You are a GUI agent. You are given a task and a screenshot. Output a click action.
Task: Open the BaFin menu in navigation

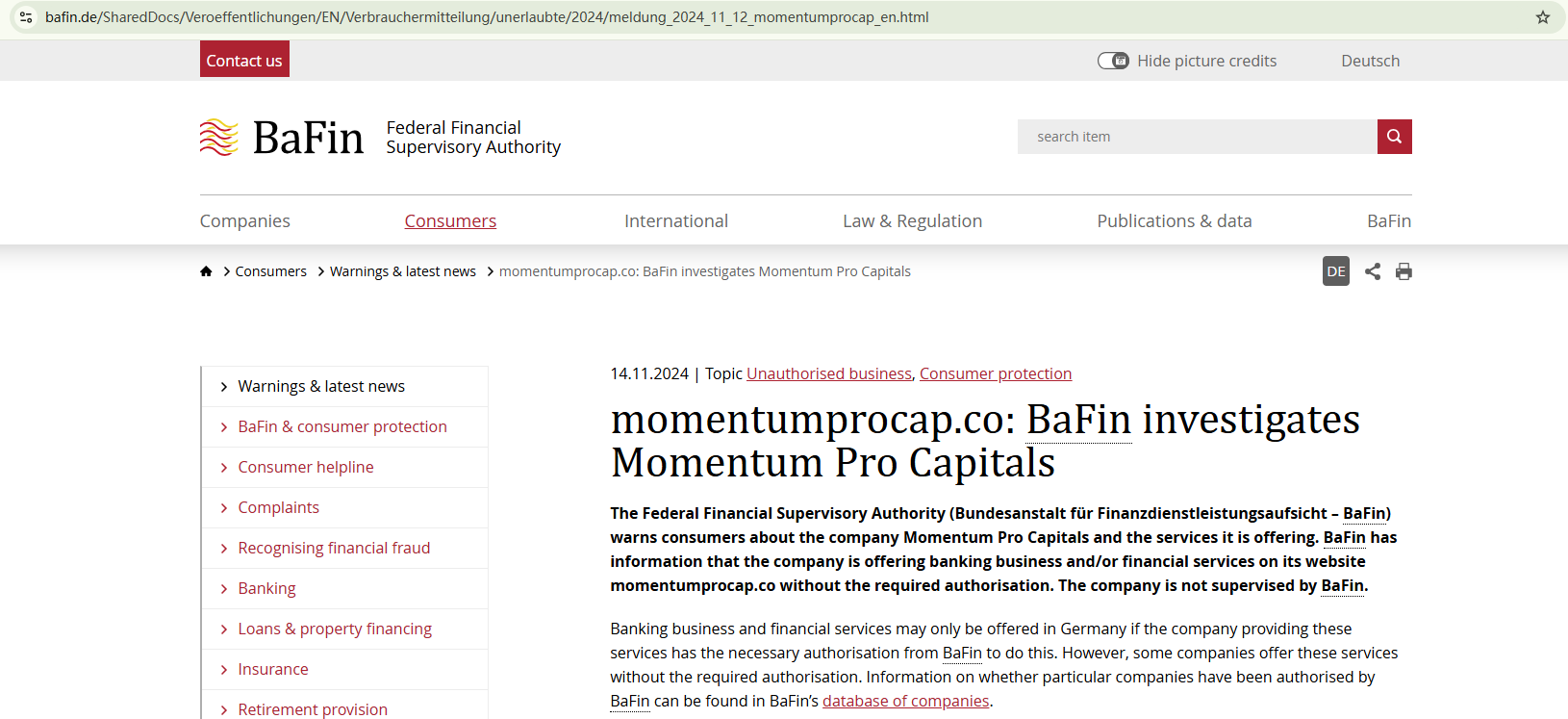tap(1389, 221)
